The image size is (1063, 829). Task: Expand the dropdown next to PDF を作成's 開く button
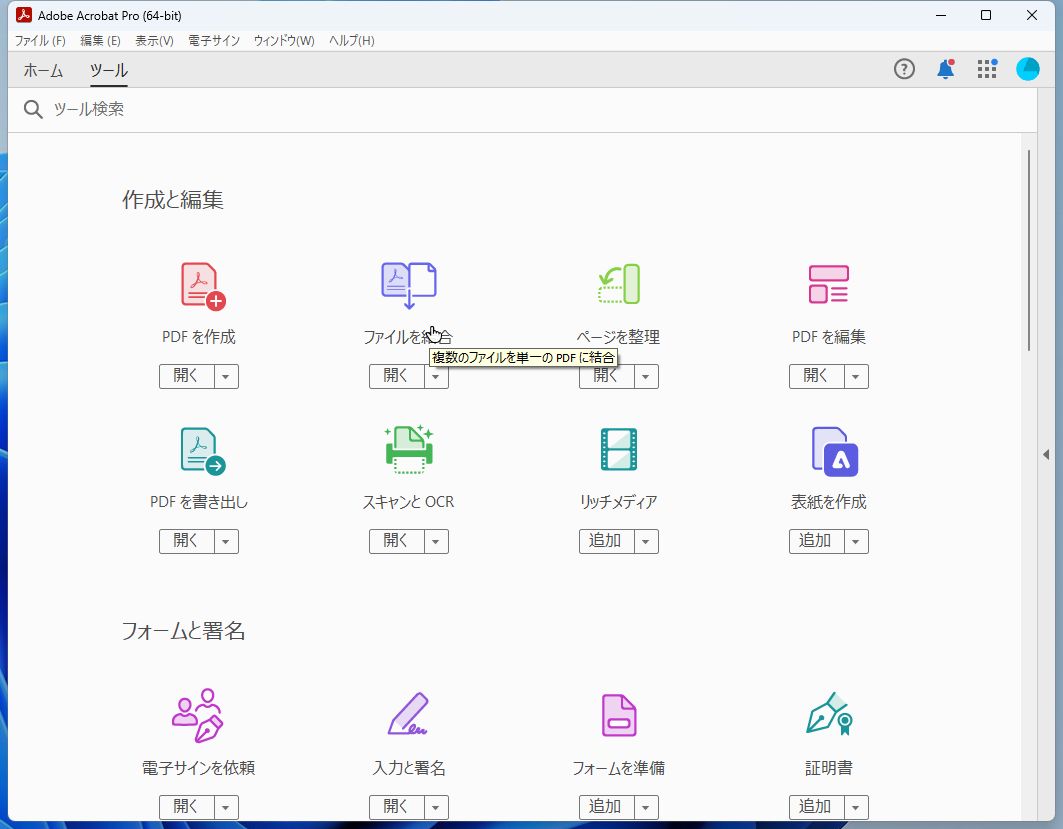click(x=226, y=376)
